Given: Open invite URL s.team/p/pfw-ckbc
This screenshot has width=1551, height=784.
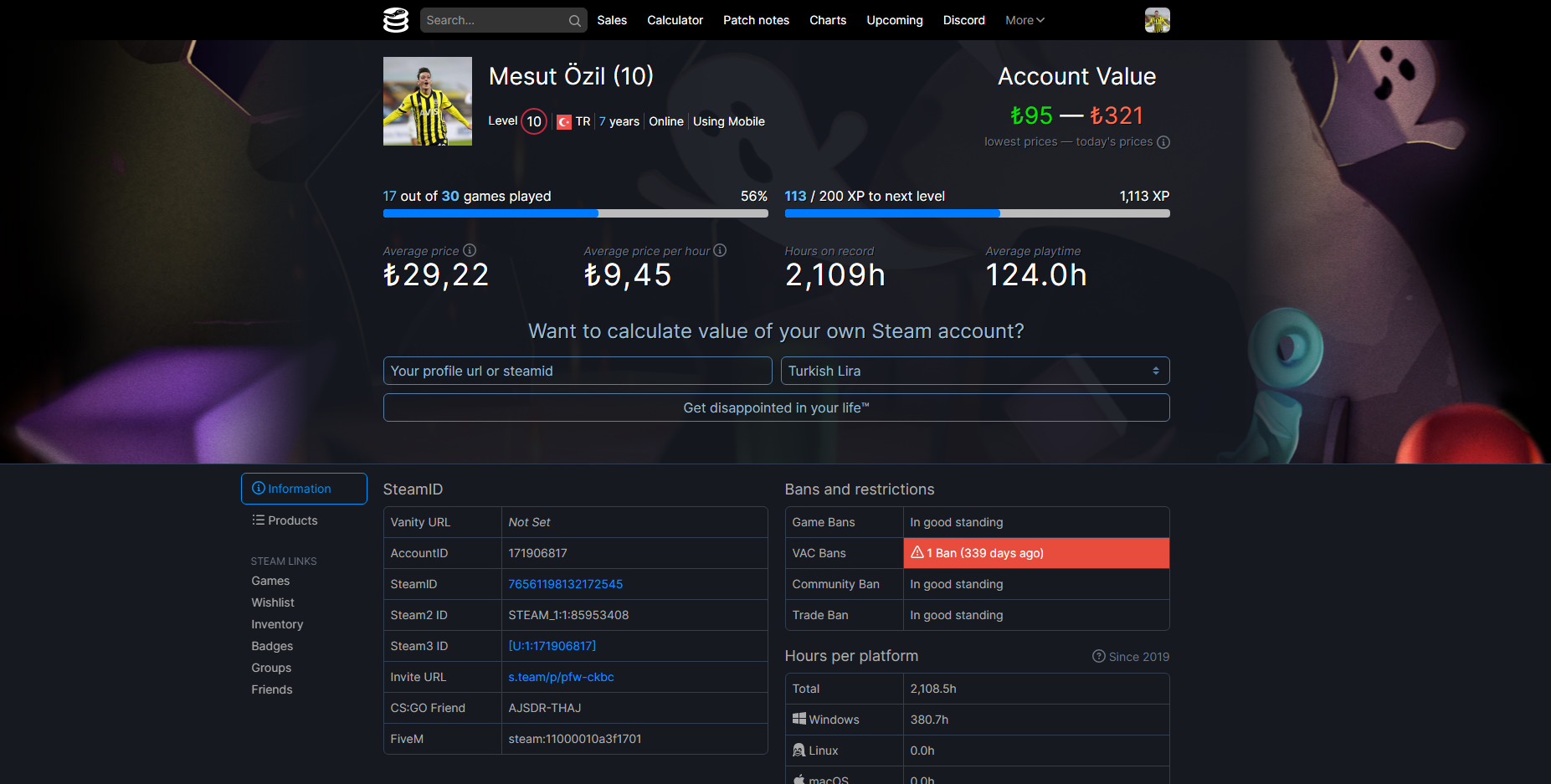Looking at the screenshot, I should (x=561, y=677).
